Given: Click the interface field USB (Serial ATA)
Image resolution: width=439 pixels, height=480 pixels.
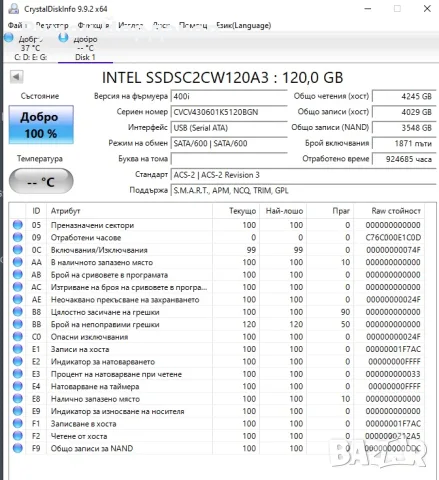Looking at the screenshot, I should 229,128.
